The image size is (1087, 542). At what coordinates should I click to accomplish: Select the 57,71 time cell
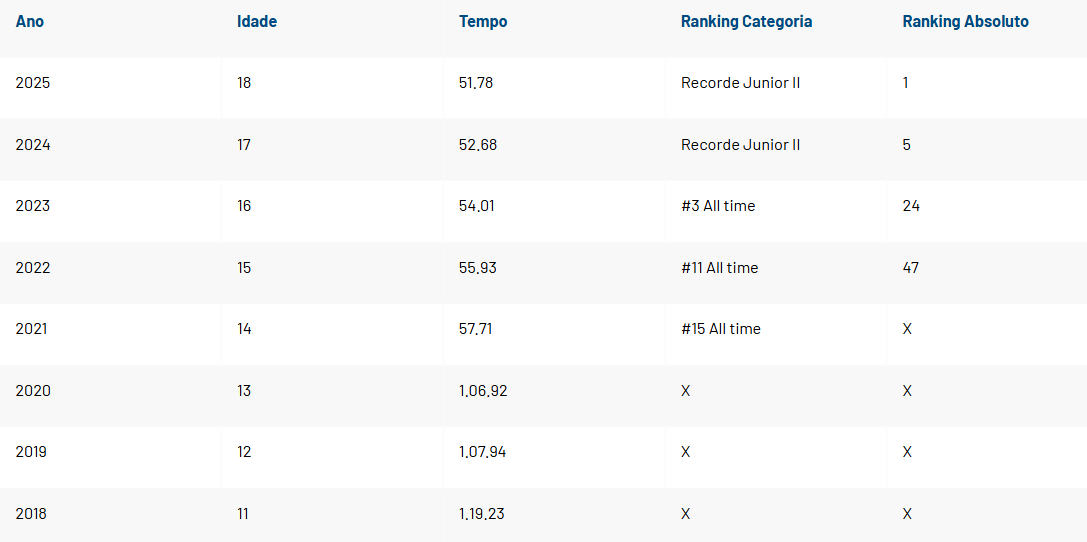tap(476, 329)
